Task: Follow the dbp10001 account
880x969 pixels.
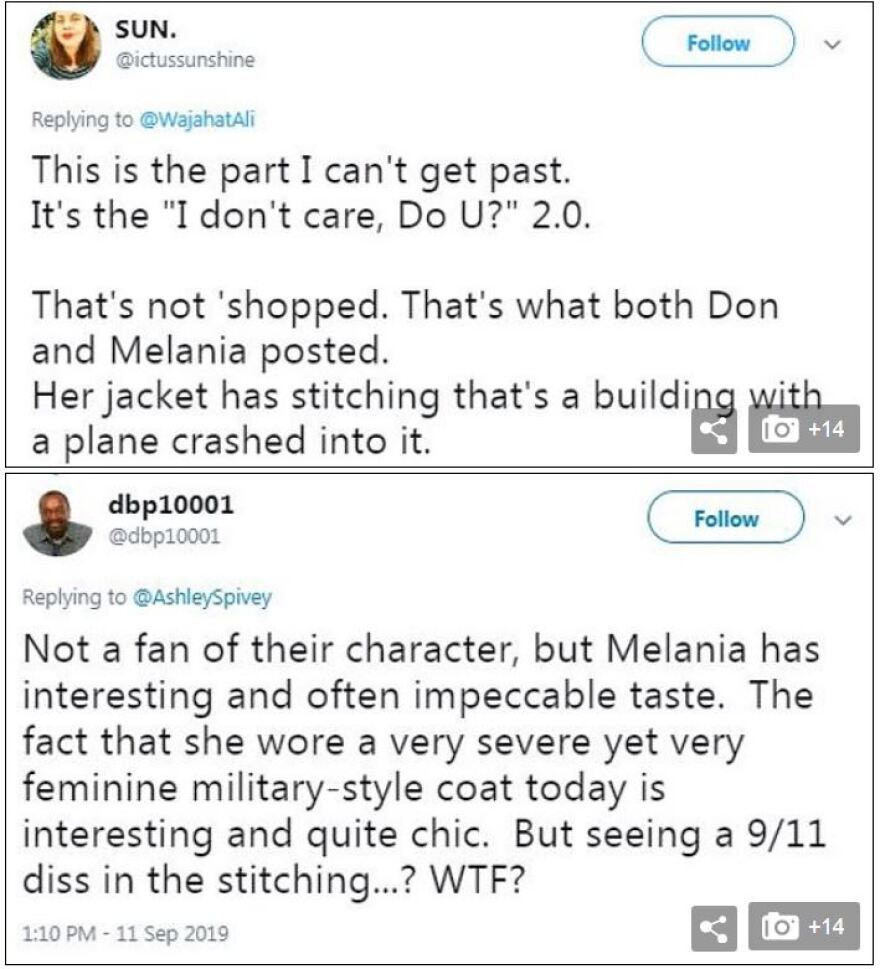Action: pyautogui.click(x=725, y=519)
